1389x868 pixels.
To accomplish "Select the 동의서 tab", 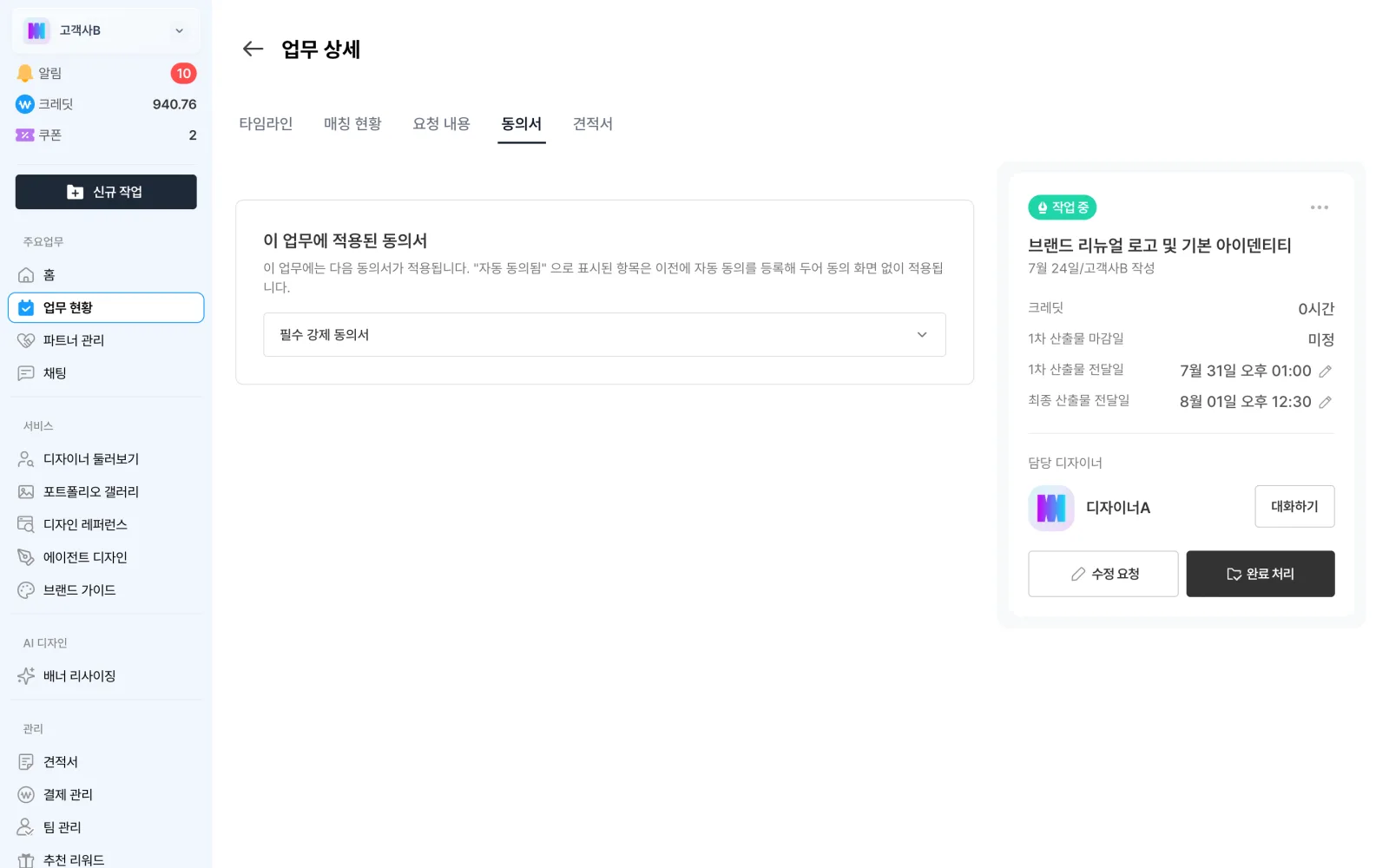I will [521, 124].
